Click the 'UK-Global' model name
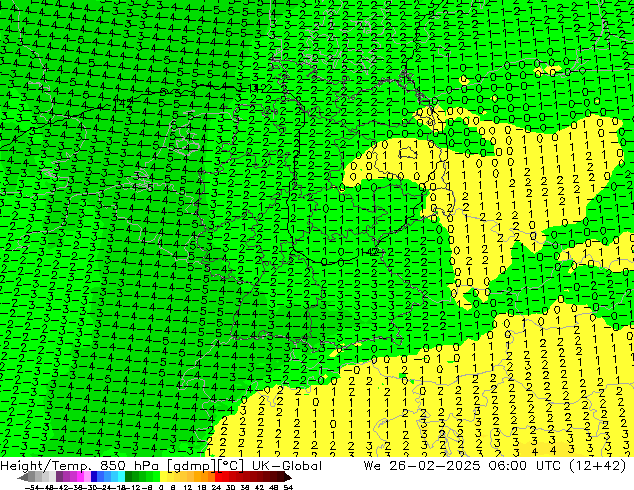Viewport: 634px width, 490px height. click(x=287, y=466)
